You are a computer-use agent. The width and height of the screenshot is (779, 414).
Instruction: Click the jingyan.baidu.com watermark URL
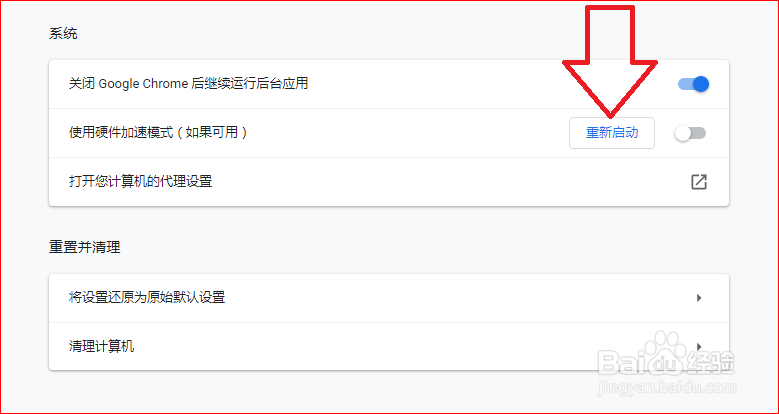coord(667,387)
